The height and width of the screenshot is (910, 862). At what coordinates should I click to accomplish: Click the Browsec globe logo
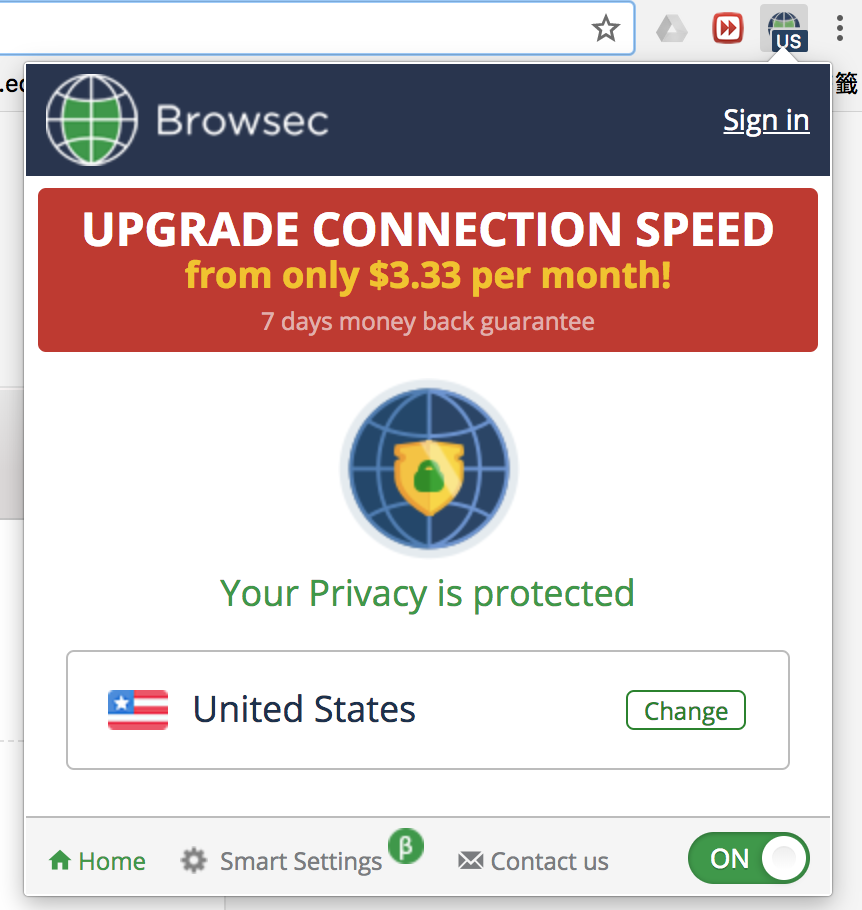[x=92, y=120]
